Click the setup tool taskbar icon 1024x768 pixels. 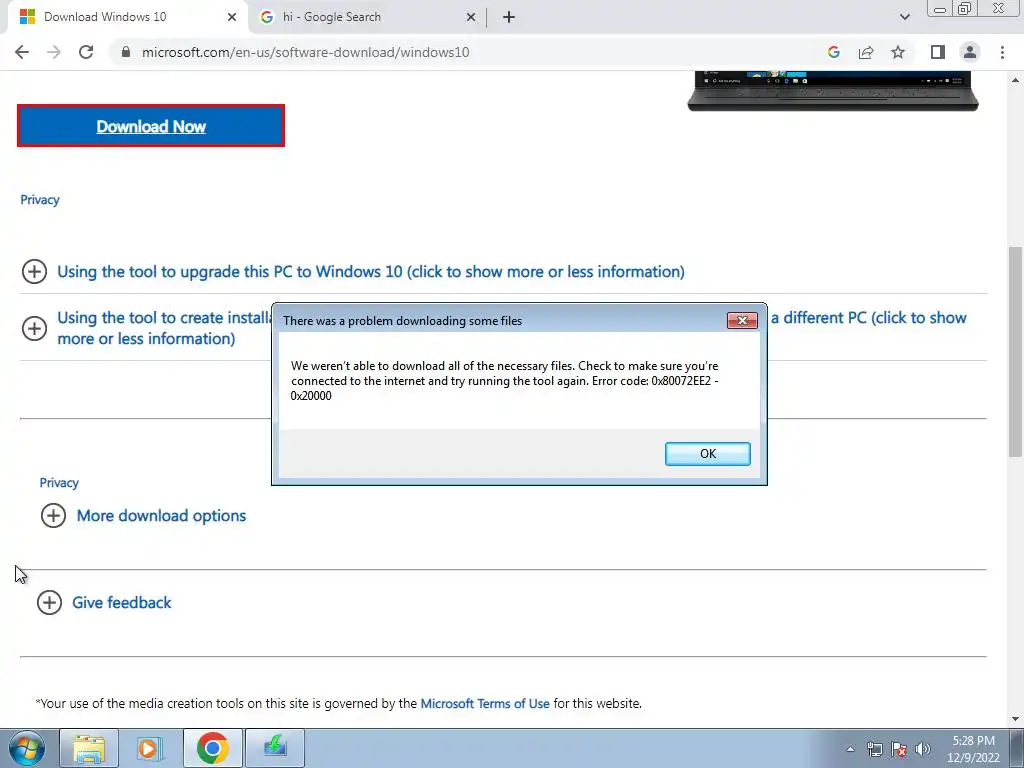[275, 748]
